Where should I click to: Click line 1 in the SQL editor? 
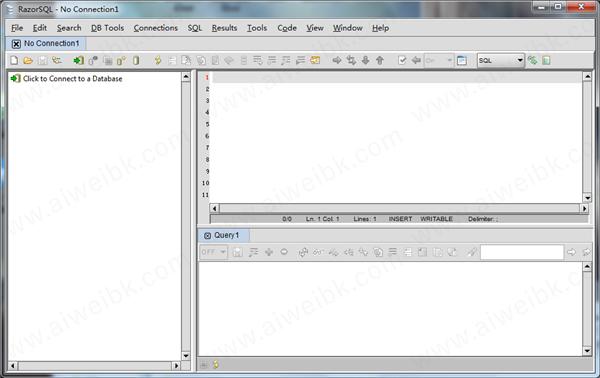397,77
